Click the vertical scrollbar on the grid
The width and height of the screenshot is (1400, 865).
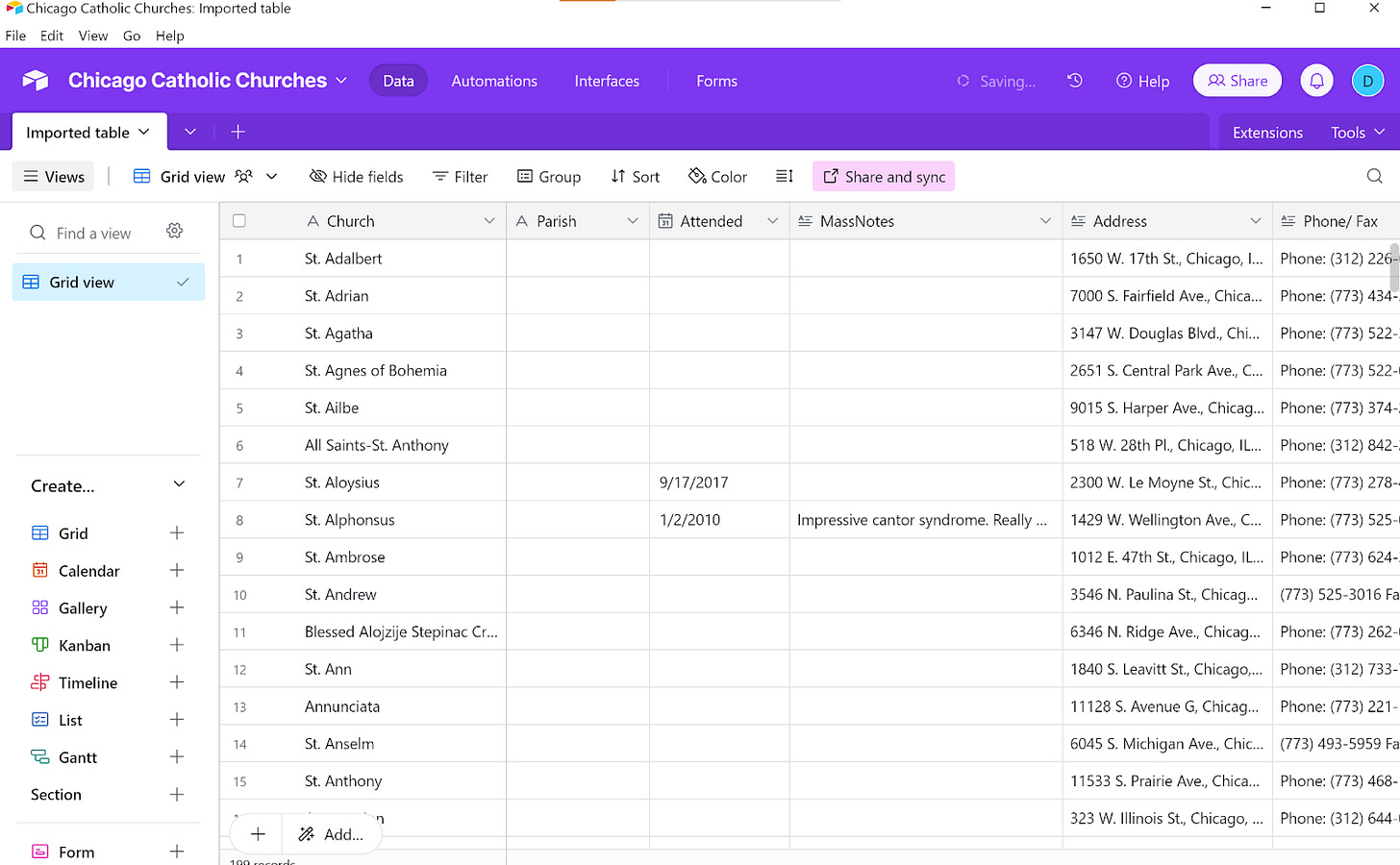(1394, 266)
